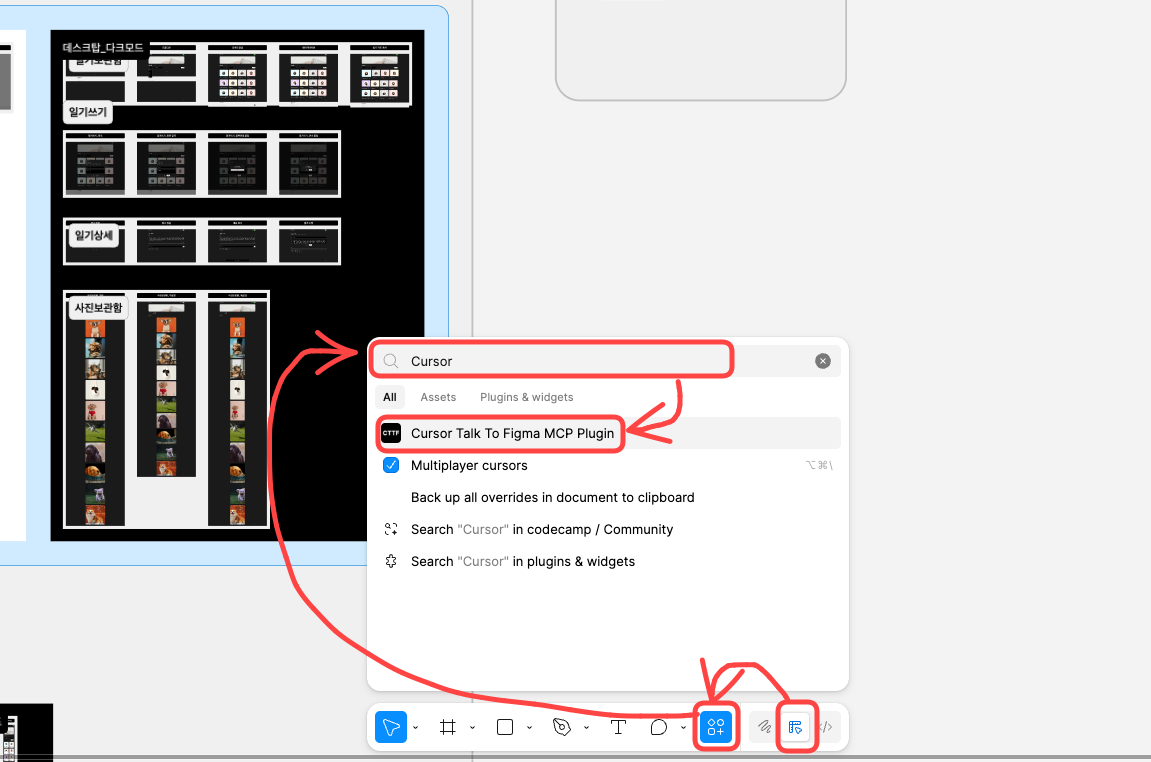Select the Pen tool

coord(562,727)
